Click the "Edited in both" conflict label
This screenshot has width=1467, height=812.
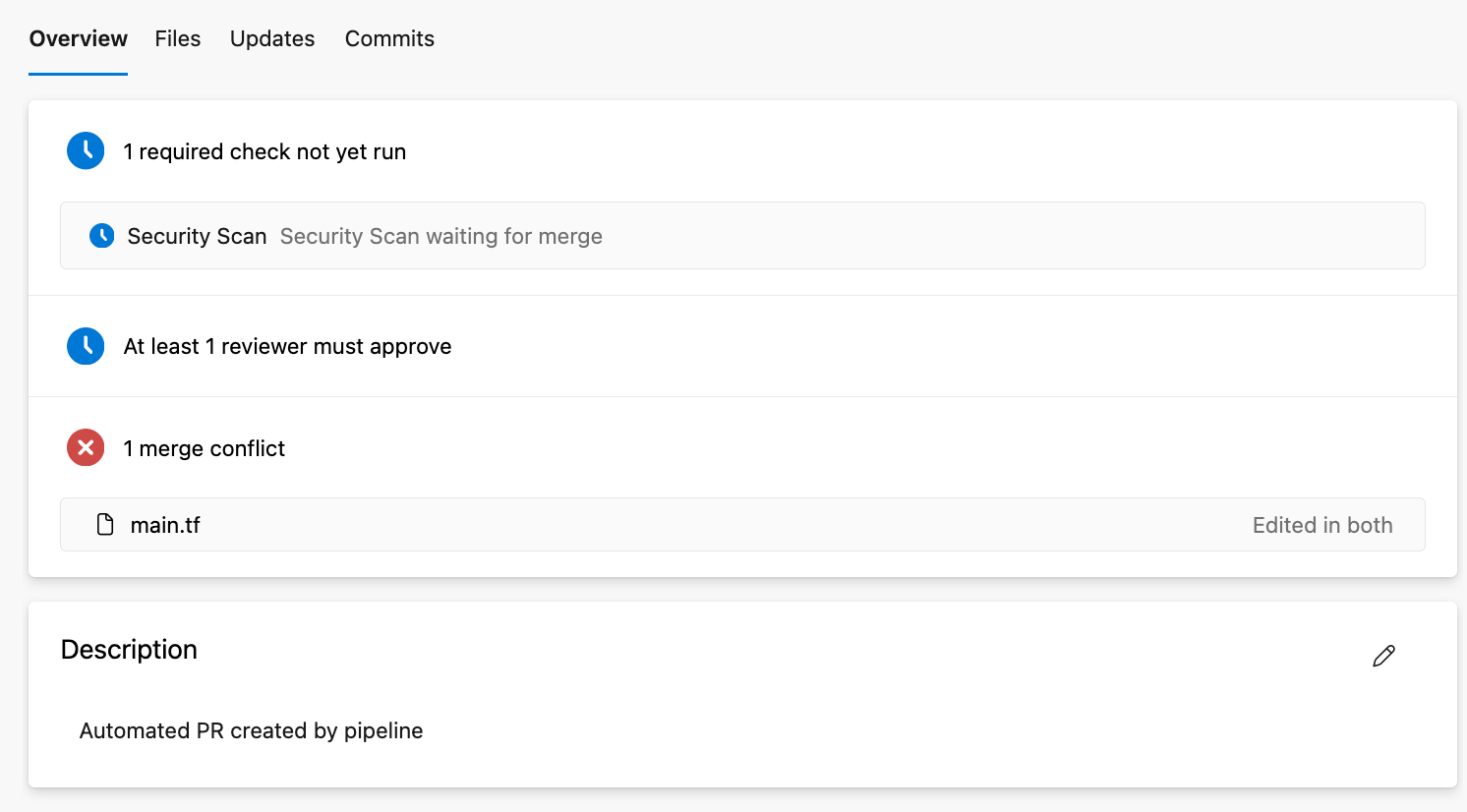pos(1322,525)
